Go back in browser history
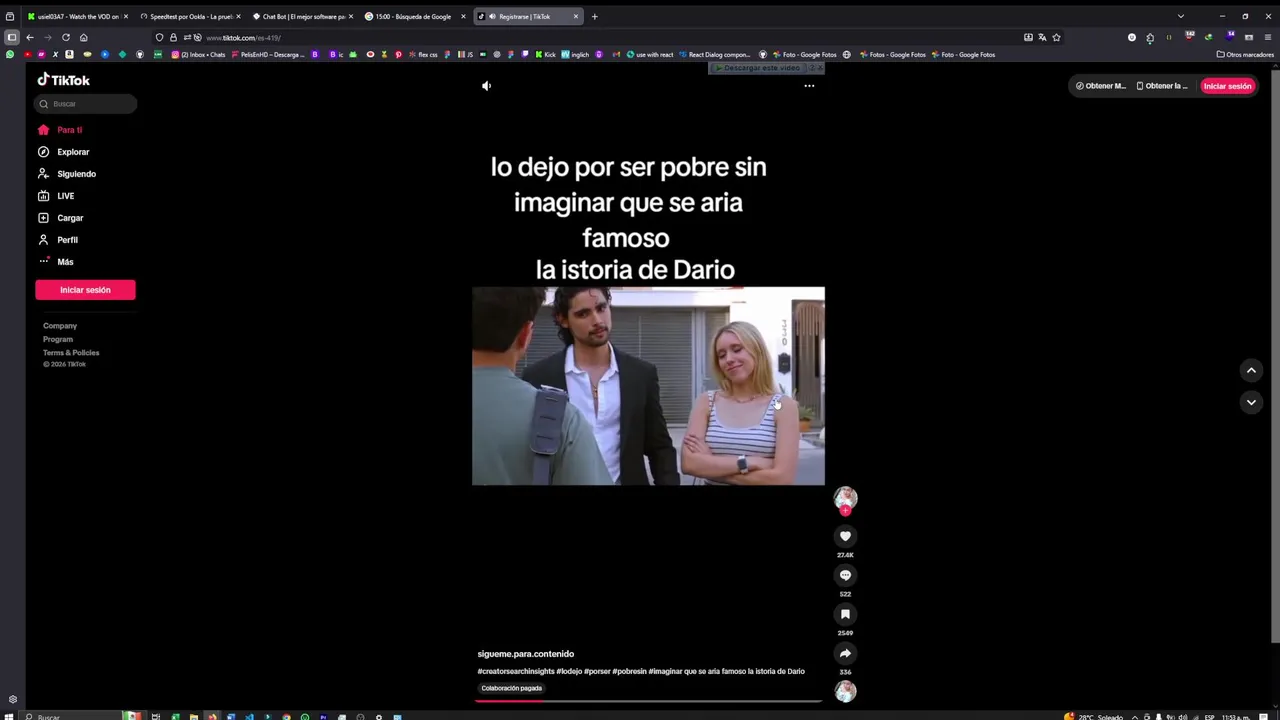Viewport: 1280px width, 720px height. point(30,38)
